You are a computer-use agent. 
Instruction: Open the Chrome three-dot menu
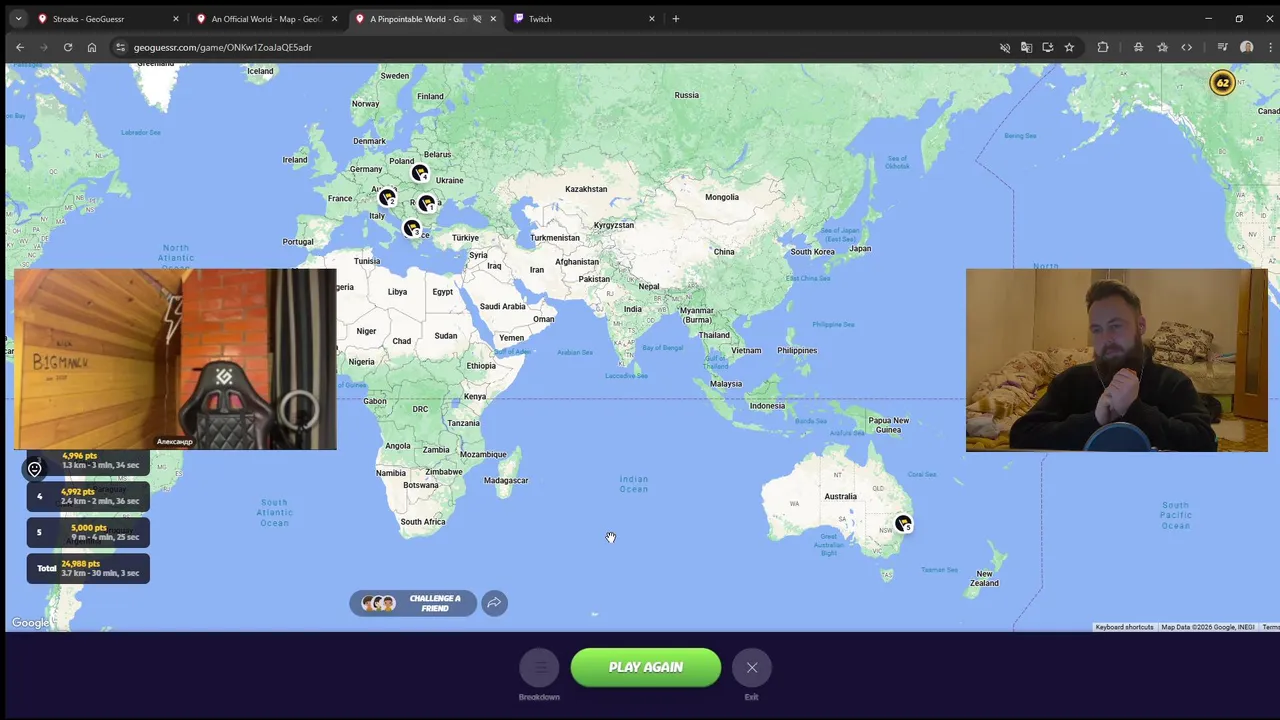[1270, 47]
